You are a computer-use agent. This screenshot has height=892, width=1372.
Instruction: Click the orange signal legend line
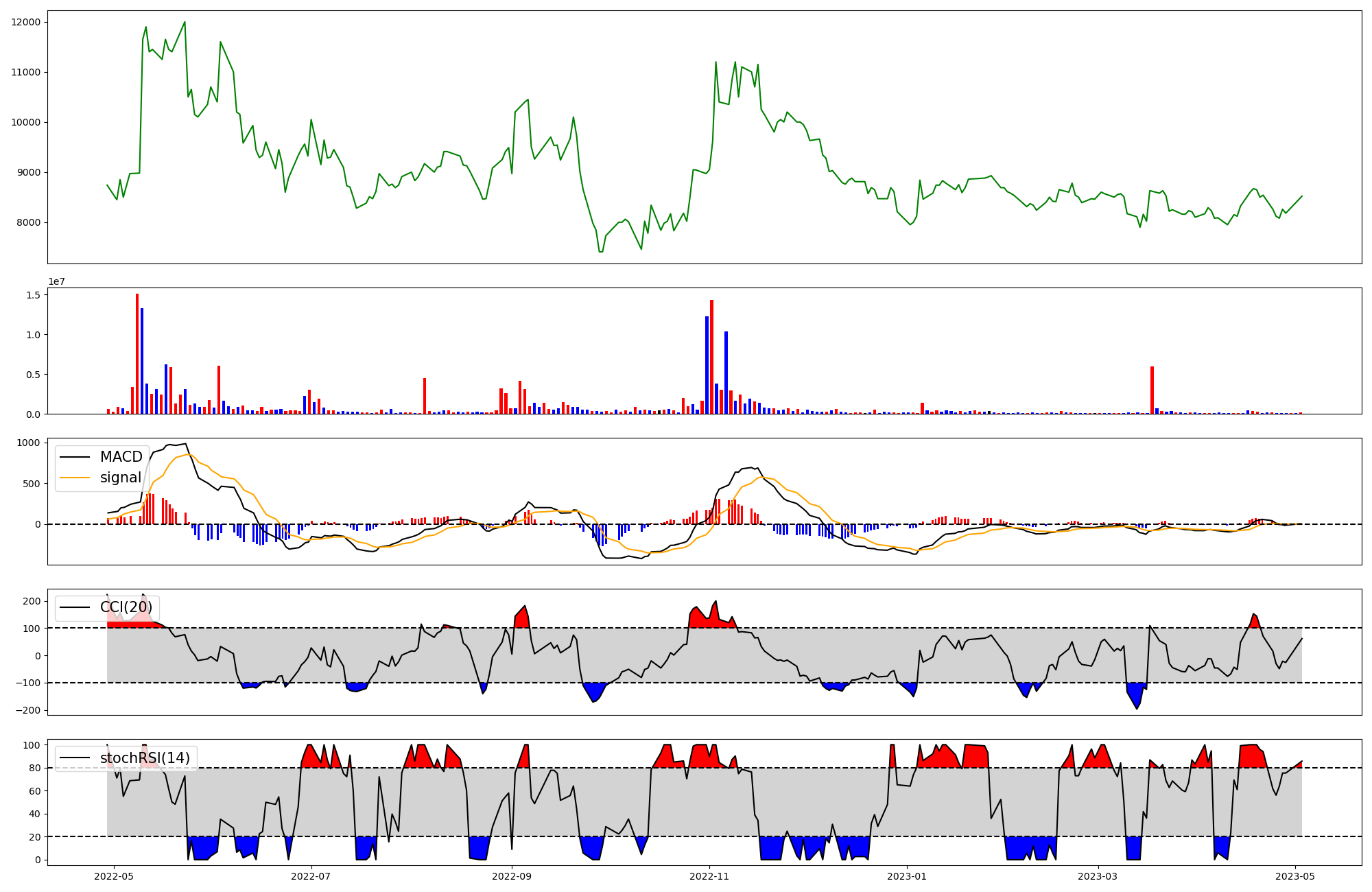[x=75, y=478]
